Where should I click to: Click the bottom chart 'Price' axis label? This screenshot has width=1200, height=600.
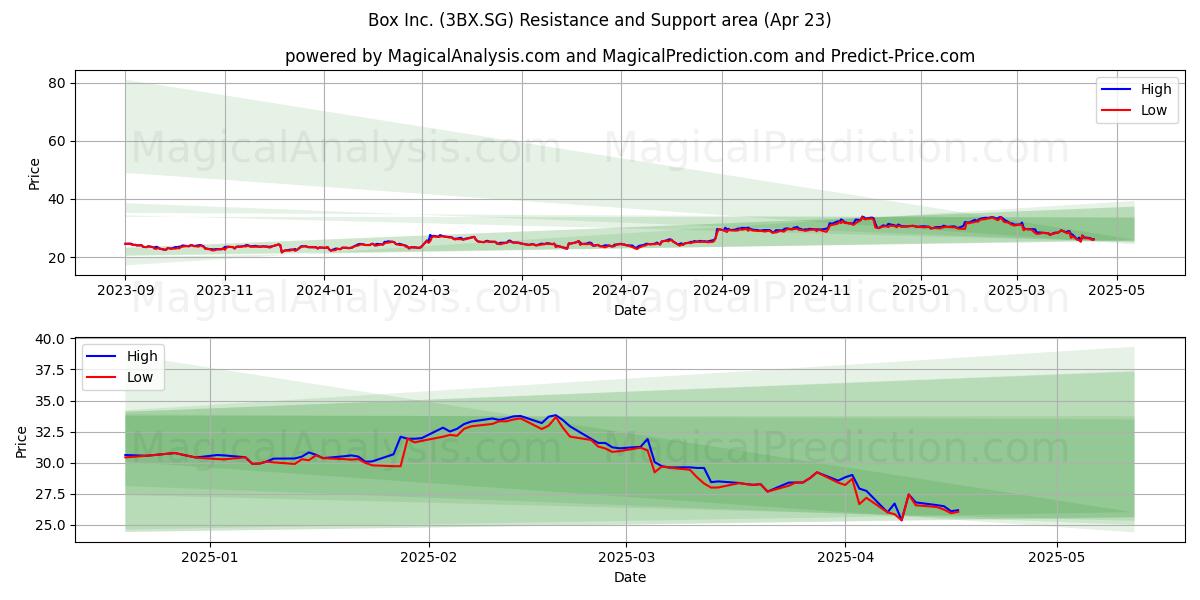click(x=22, y=440)
